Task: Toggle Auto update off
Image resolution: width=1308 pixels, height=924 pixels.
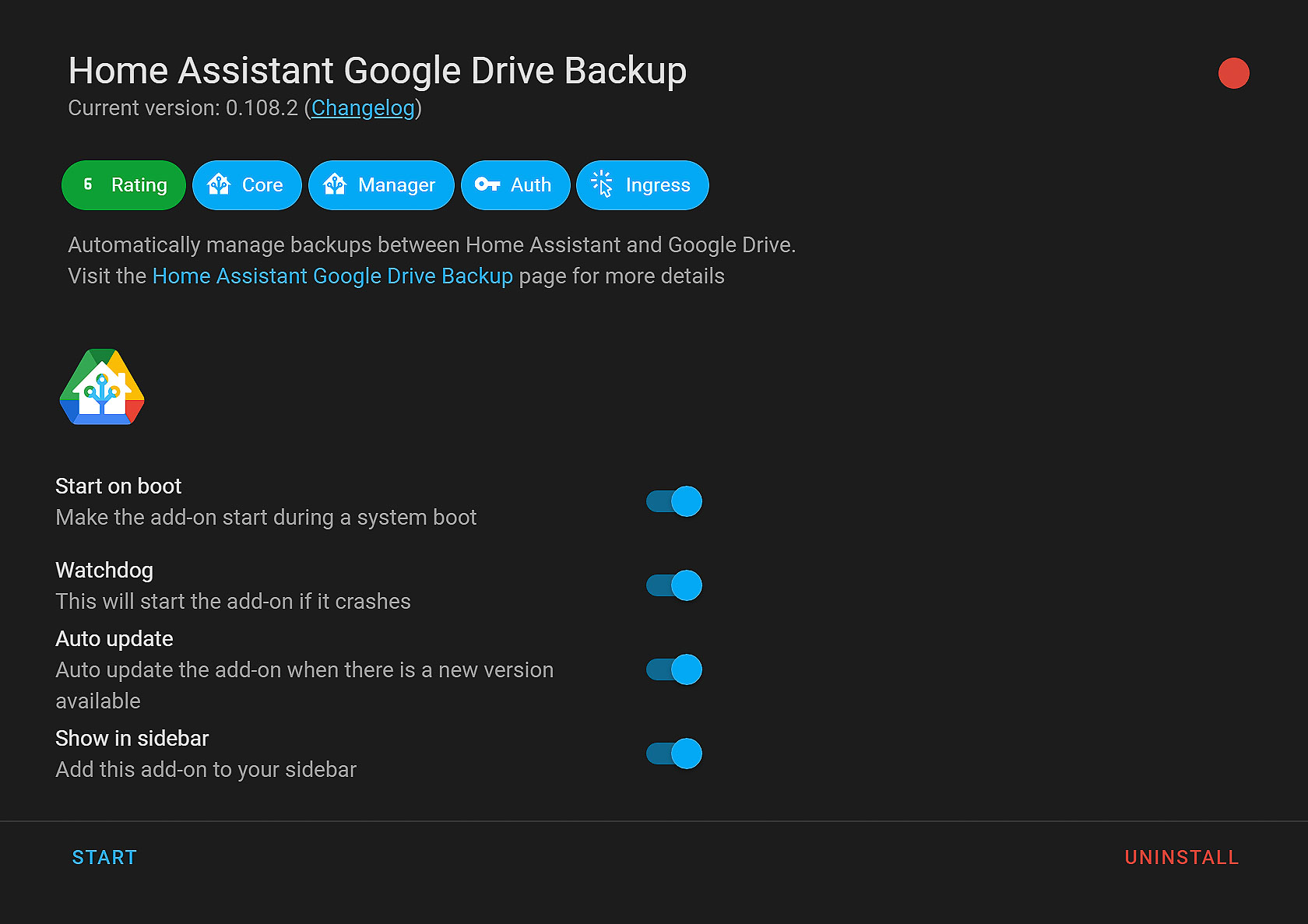Action: point(674,669)
